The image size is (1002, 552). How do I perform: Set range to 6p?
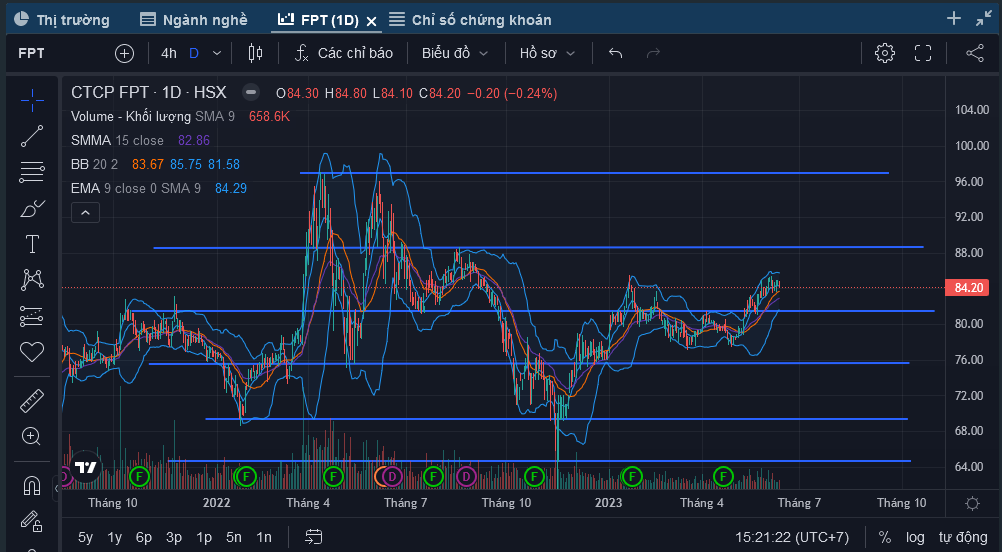pyautogui.click(x=144, y=537)
